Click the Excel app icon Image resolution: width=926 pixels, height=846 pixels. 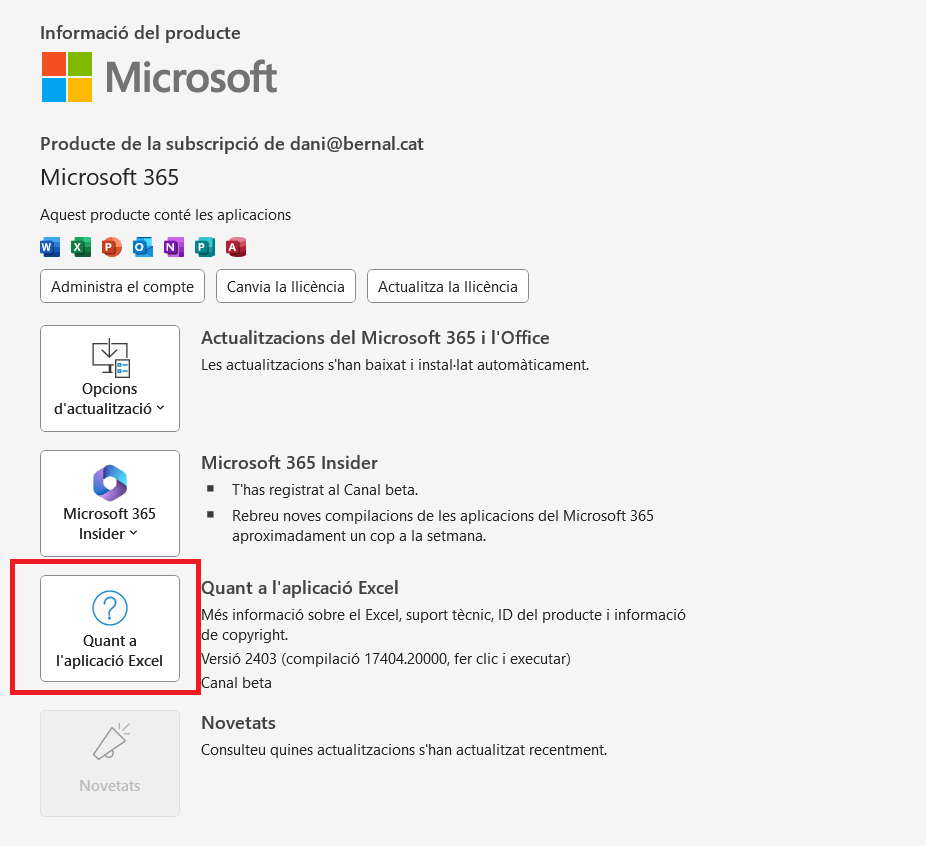pos(81,247)
